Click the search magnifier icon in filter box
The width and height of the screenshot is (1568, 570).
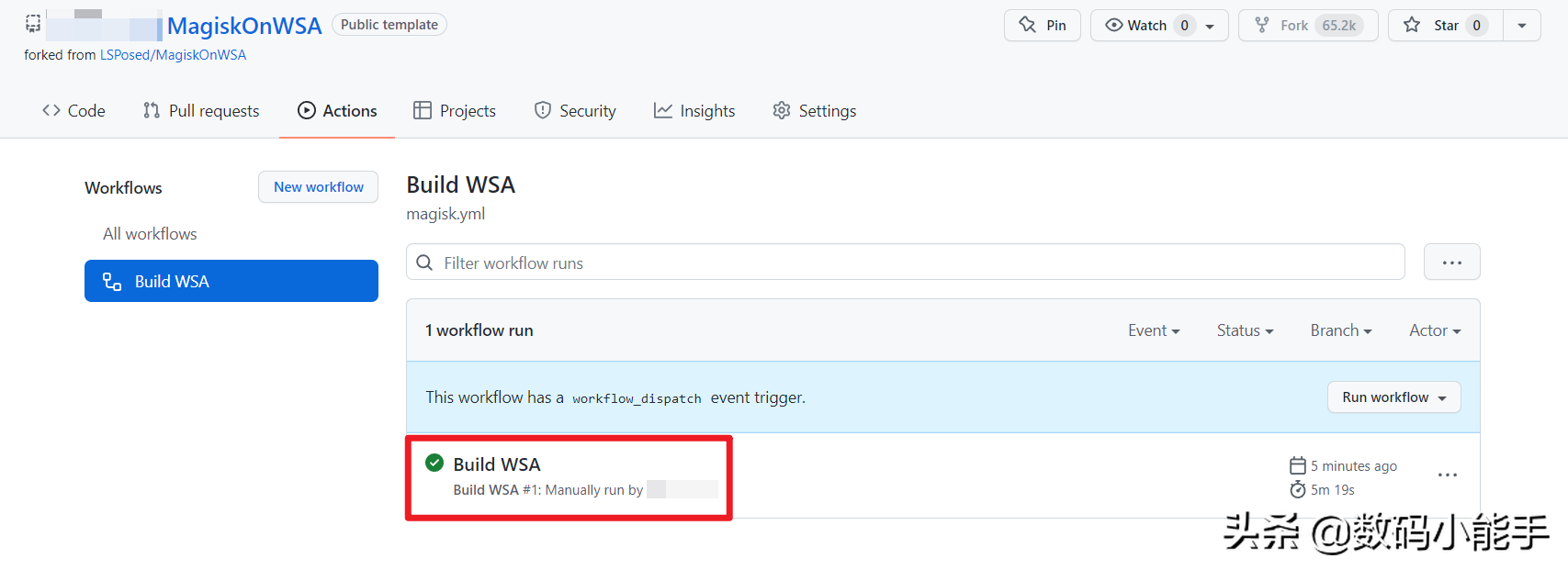424,263
